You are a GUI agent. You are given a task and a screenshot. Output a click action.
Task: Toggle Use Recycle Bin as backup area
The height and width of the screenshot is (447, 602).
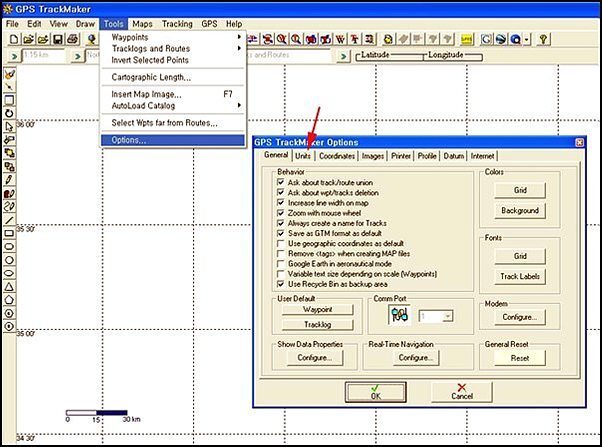pyautogui.click(x=281, y=284)
